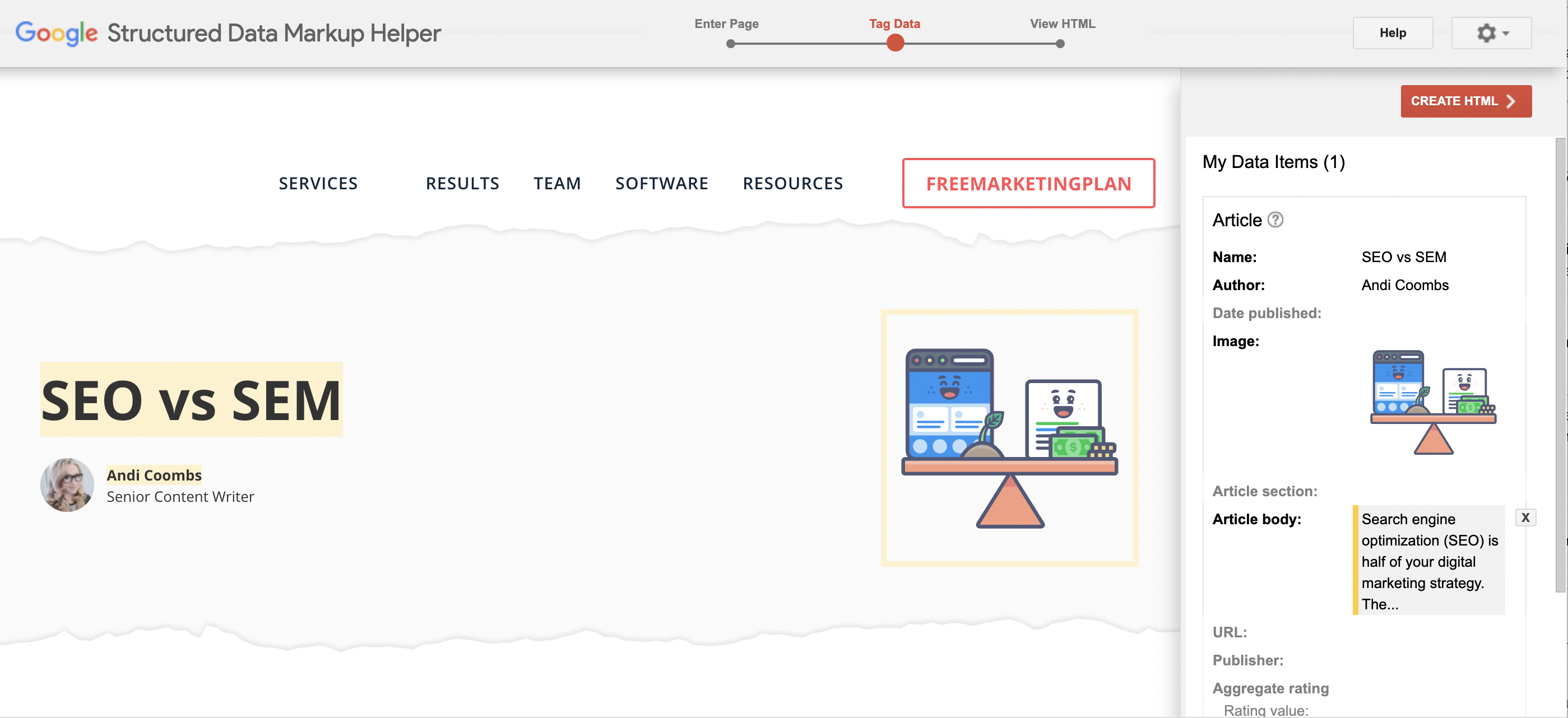The height and width of the screenshot is (718, 1568).
Task: Click the Enter Page progress dot
Action: click(730, 44)
